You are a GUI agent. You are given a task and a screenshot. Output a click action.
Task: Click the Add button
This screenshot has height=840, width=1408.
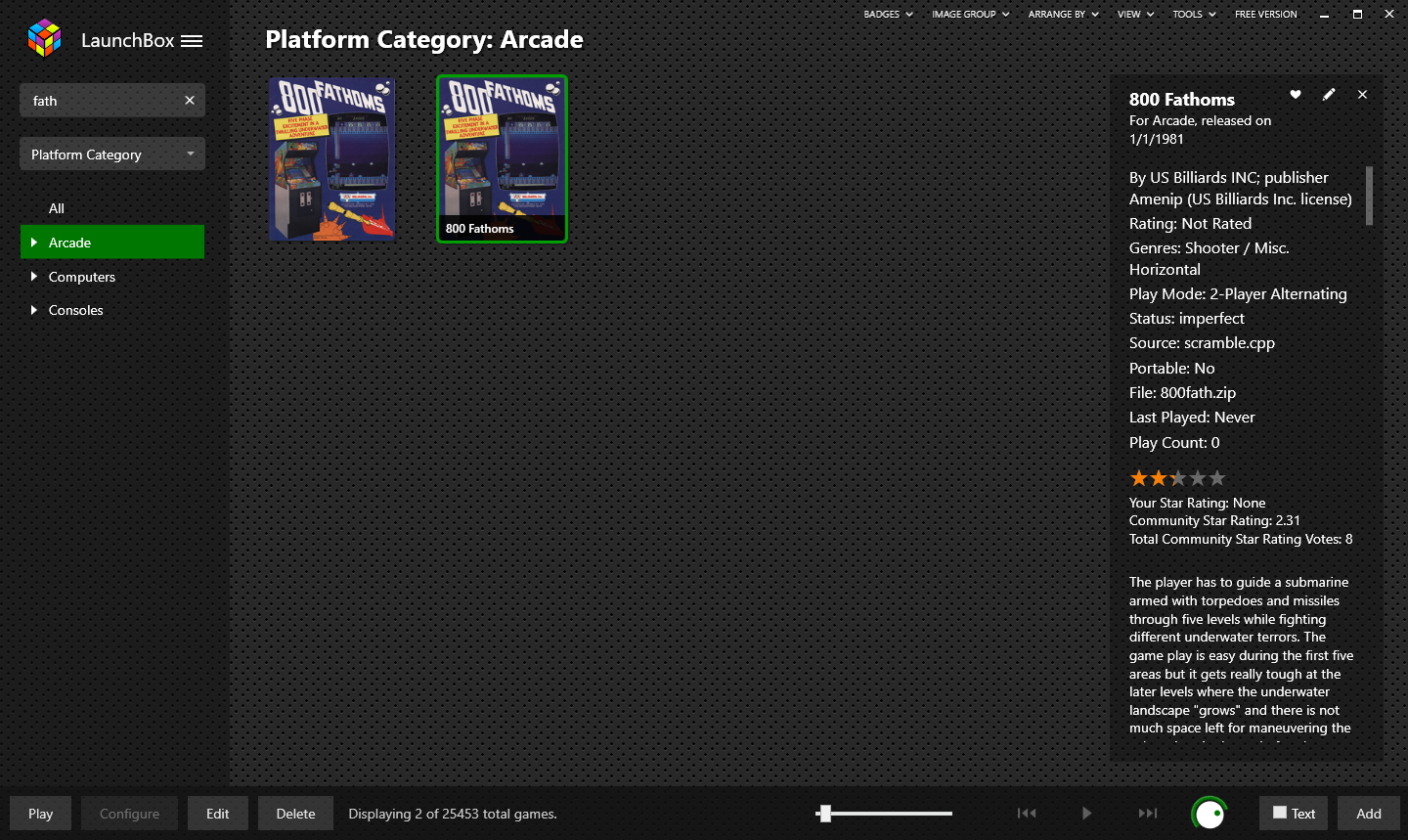[1369, 814]
